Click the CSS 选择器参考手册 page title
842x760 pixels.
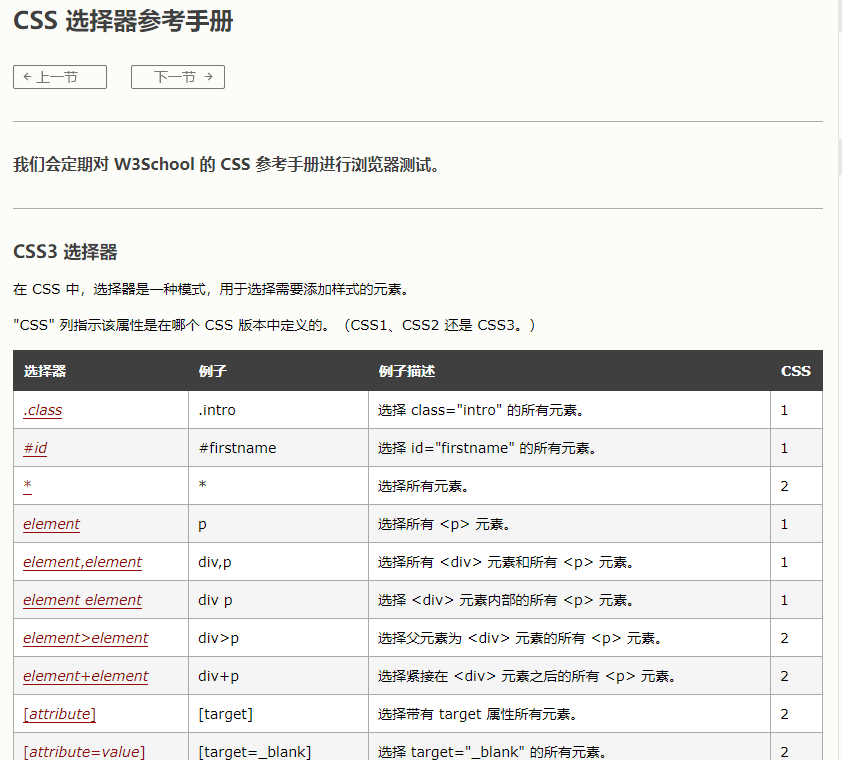[123, 21]
